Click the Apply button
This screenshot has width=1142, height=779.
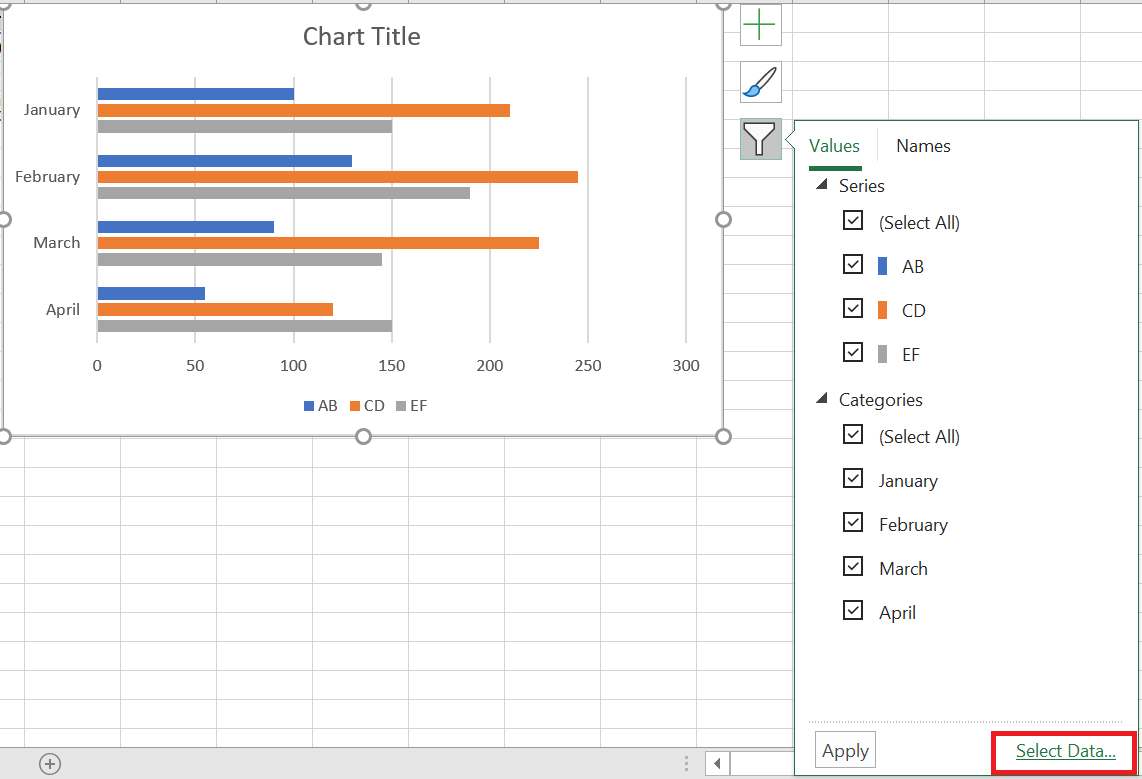pos(845,750)
